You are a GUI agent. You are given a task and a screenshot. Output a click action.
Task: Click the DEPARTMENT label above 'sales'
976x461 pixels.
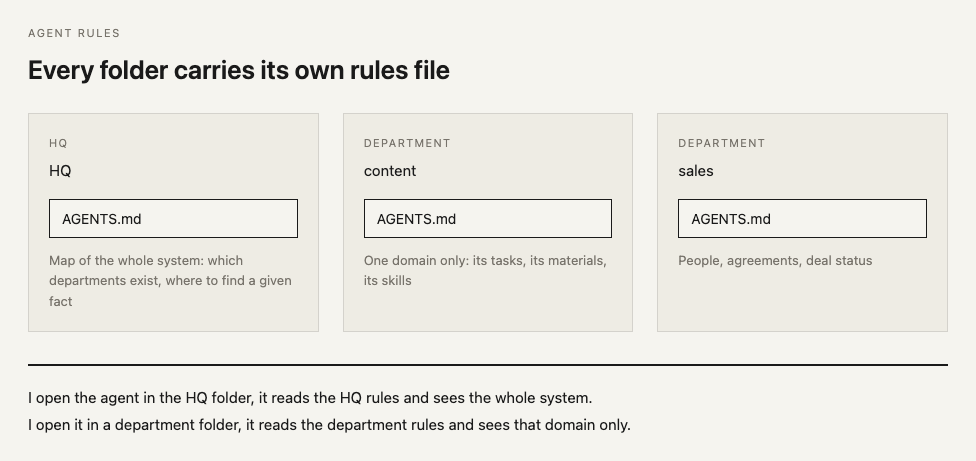pyautogui.click(x=721, y=143)
